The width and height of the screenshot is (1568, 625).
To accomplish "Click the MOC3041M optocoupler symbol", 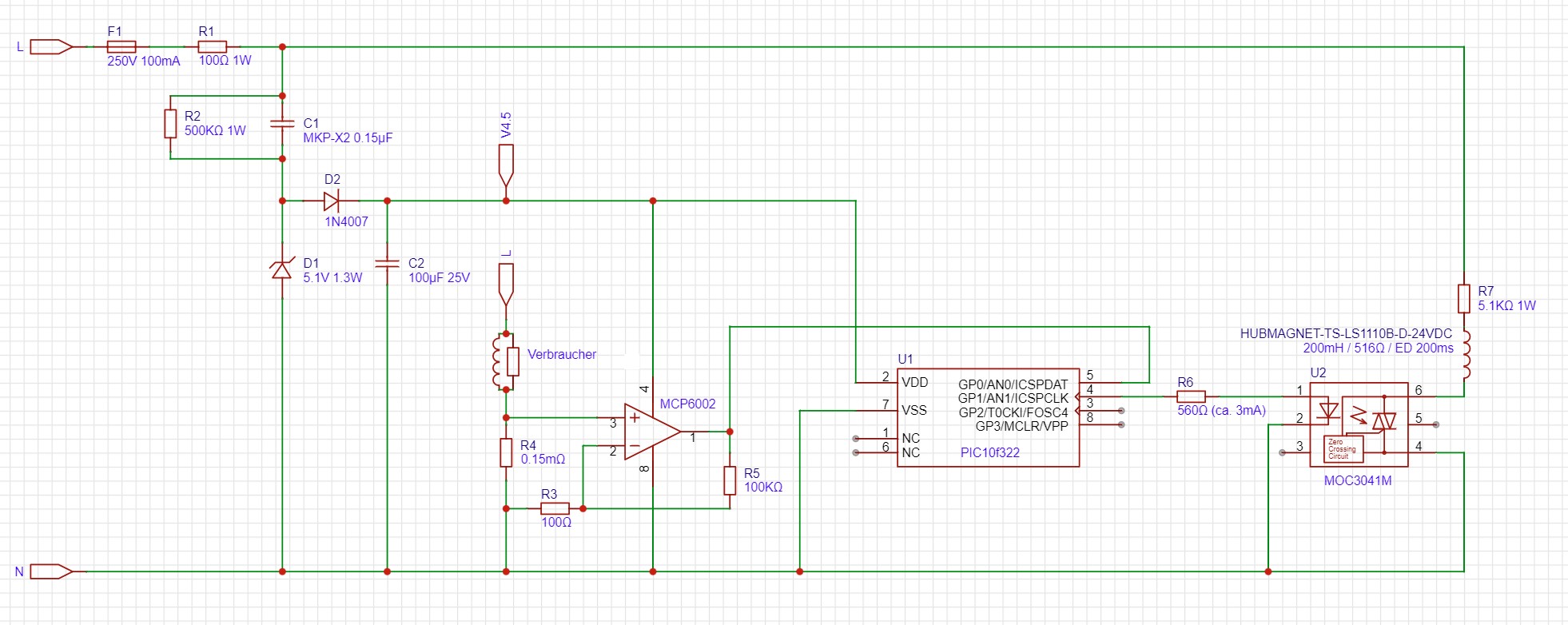I will 1358,424.
